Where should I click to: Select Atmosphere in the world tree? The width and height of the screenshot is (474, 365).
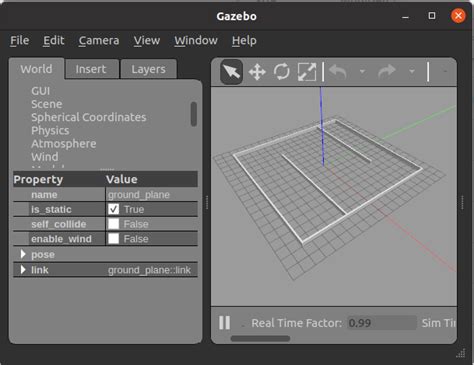click(64, 144)
